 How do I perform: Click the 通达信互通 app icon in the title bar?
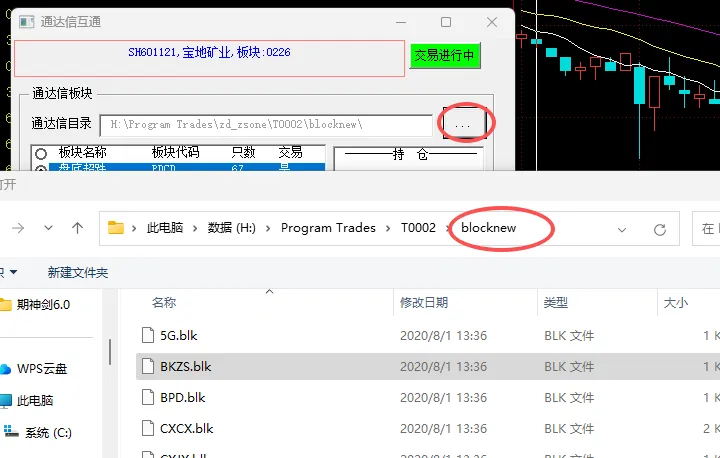coord(26,22)
